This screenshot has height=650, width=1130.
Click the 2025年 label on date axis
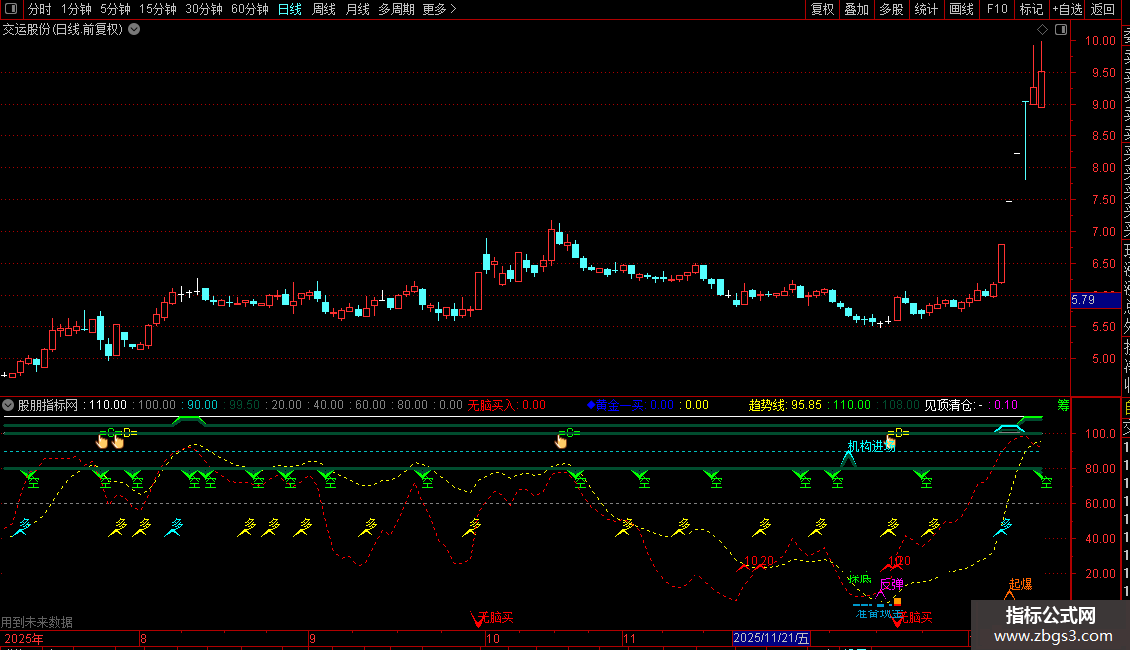click(x=24, y=638)
